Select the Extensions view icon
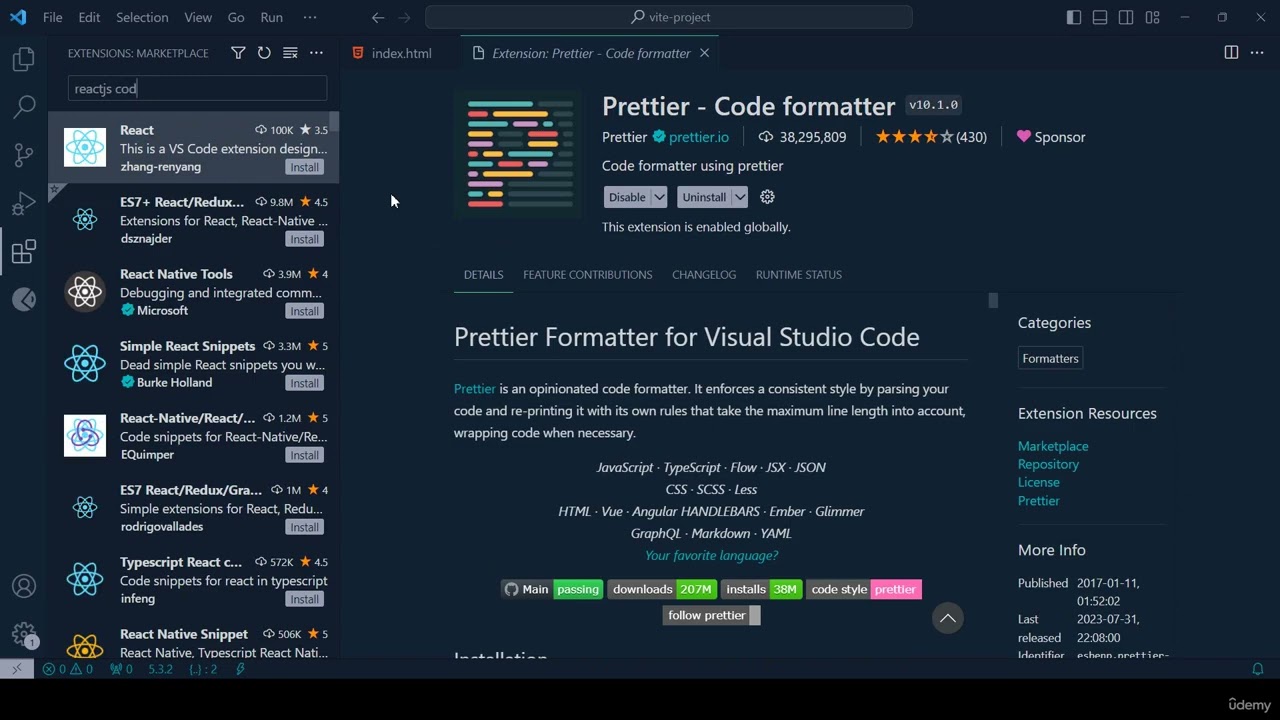Image resolution: width=1280 pixels, height=720 pixels. click(24, 251)
